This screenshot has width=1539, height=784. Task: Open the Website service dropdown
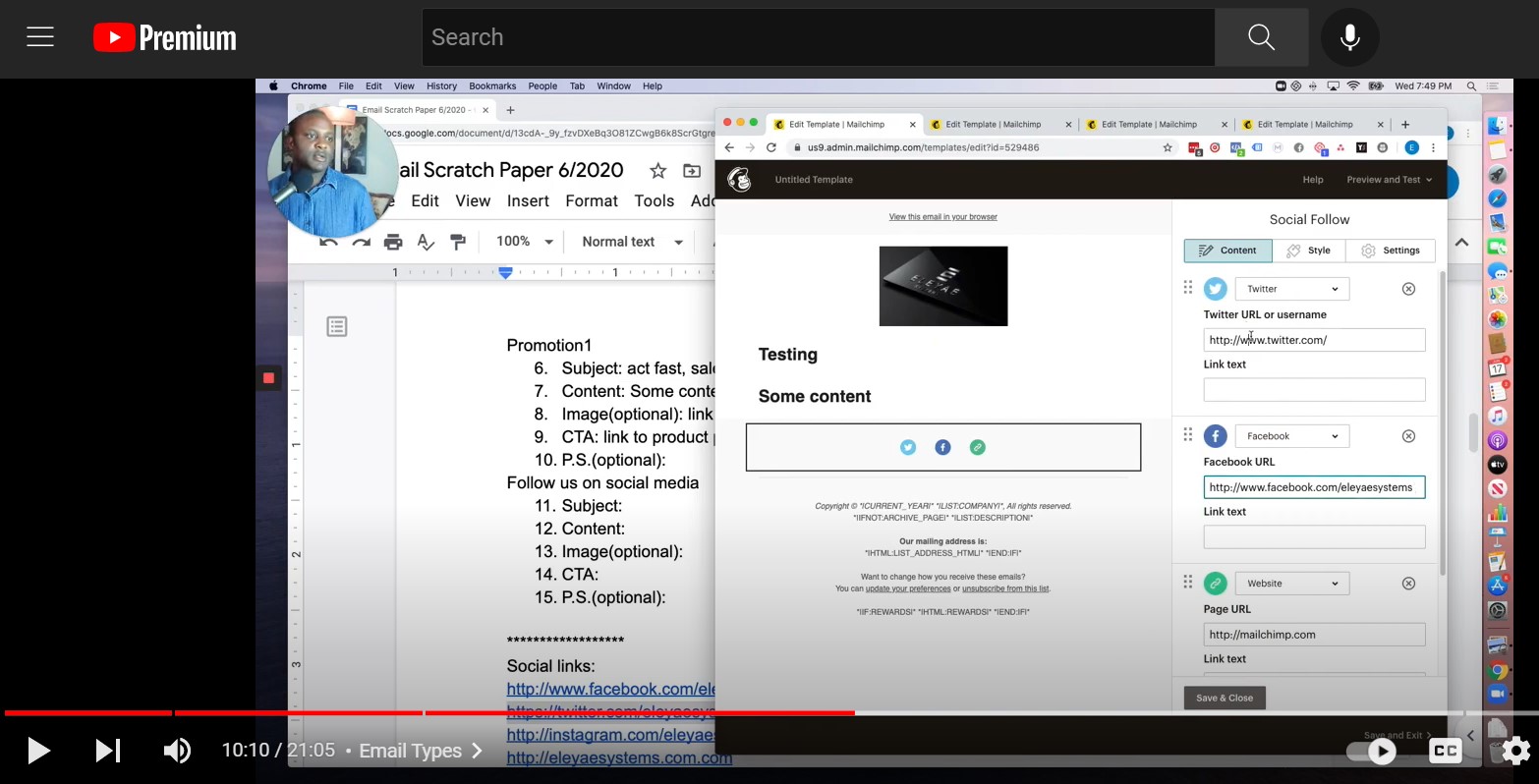click(x=1292, y=584)
